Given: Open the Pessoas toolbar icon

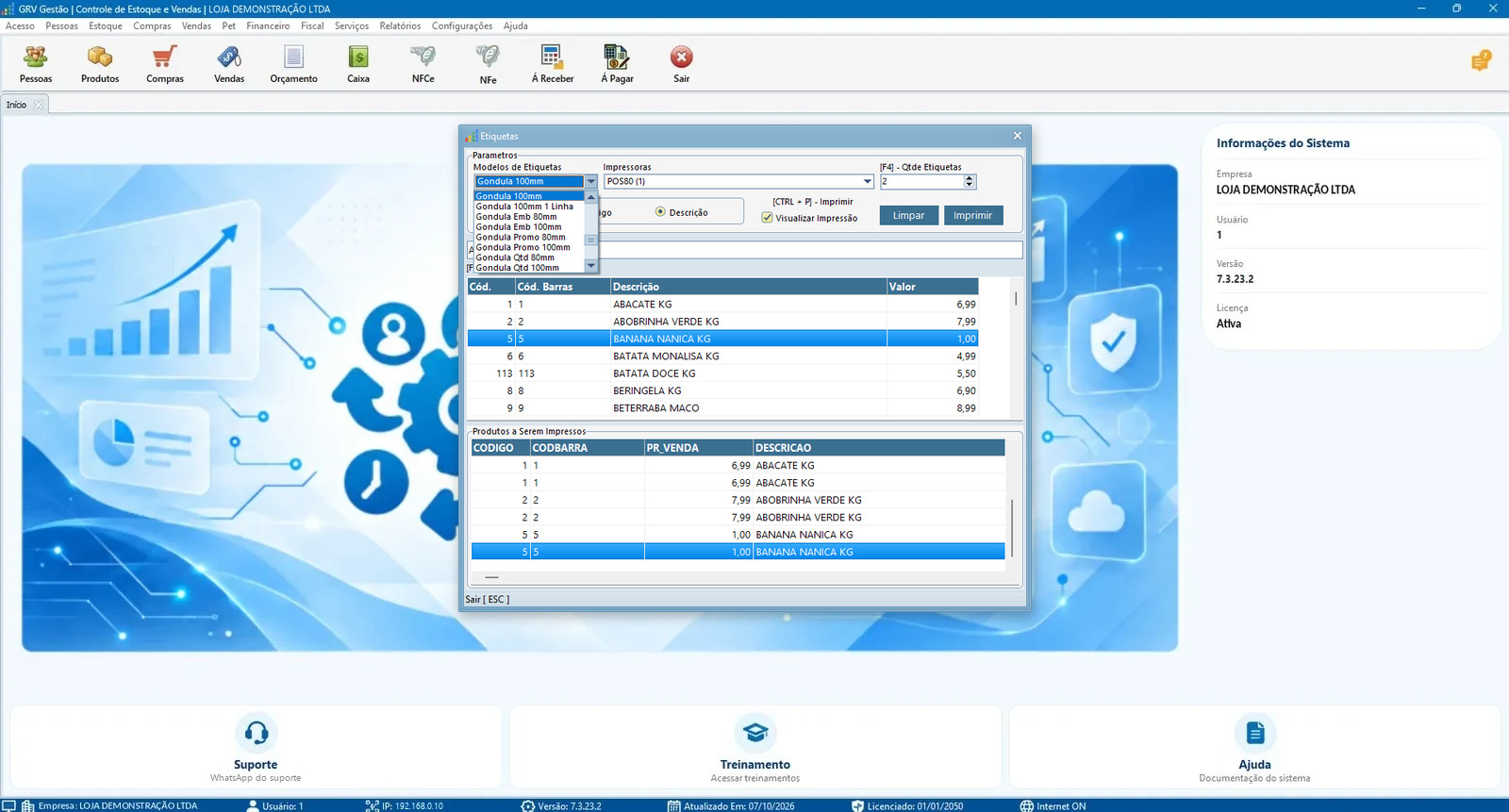Looking at the screenshot, I should pyautogui.click(x=36, y=64).
